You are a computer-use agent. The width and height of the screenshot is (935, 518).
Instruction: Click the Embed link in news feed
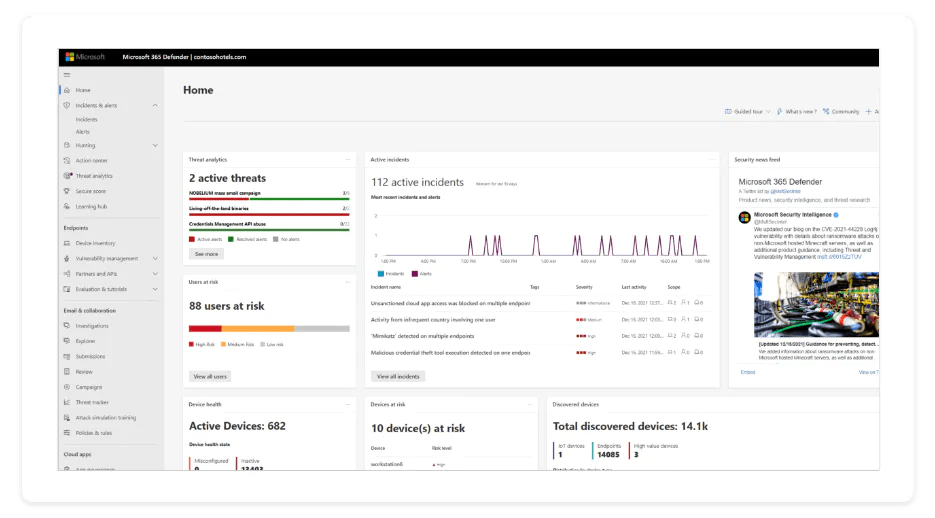click(x=748, y=372)
